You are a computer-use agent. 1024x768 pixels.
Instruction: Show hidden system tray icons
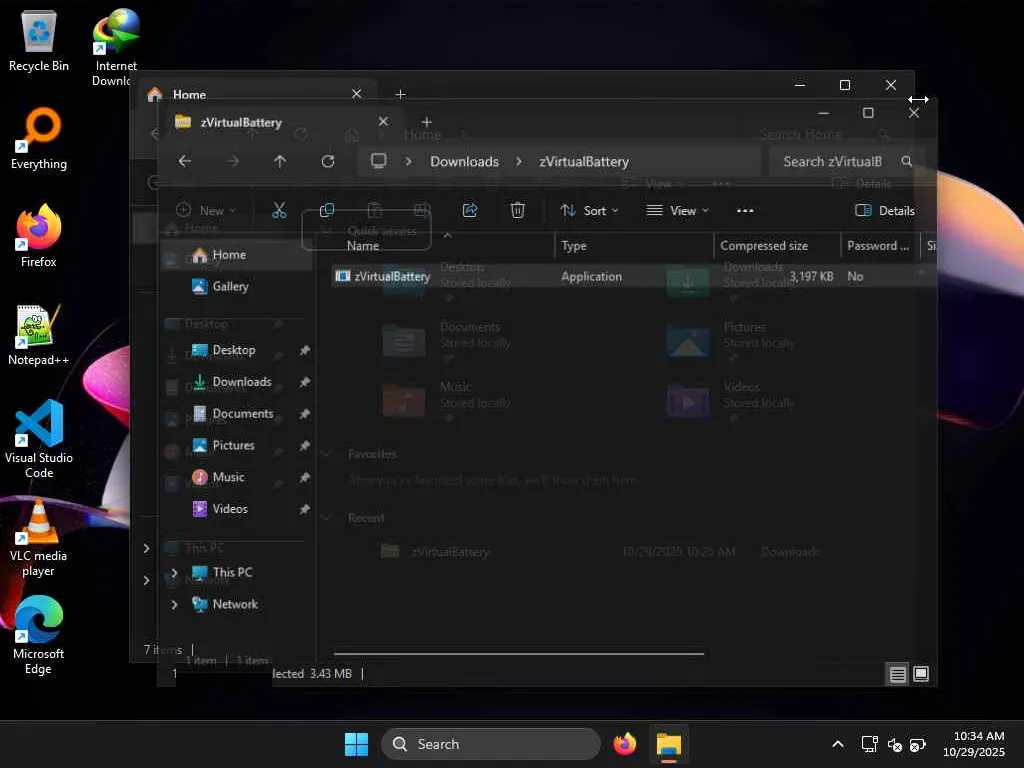pos(838,744)
